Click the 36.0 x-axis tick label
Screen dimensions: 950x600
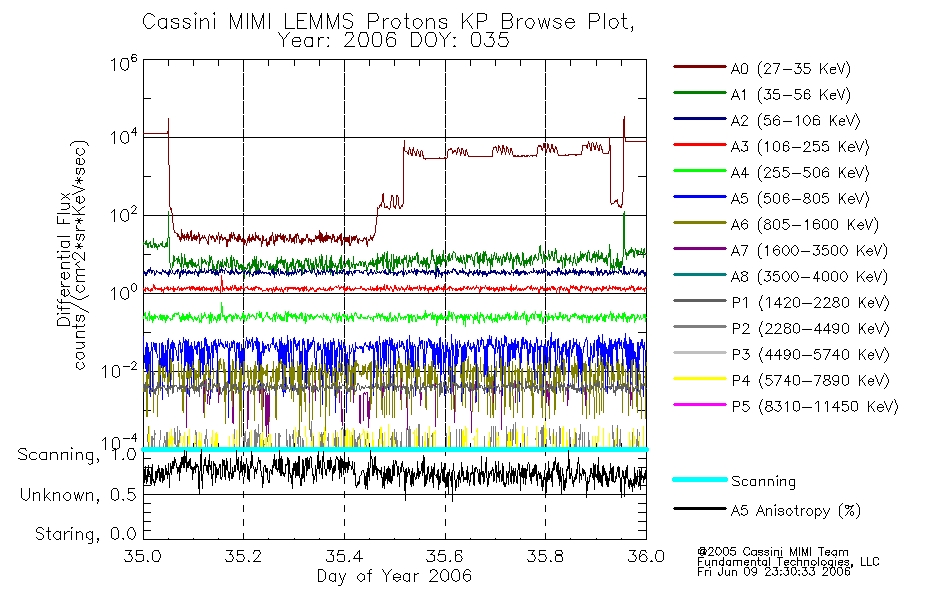point(646,556)
